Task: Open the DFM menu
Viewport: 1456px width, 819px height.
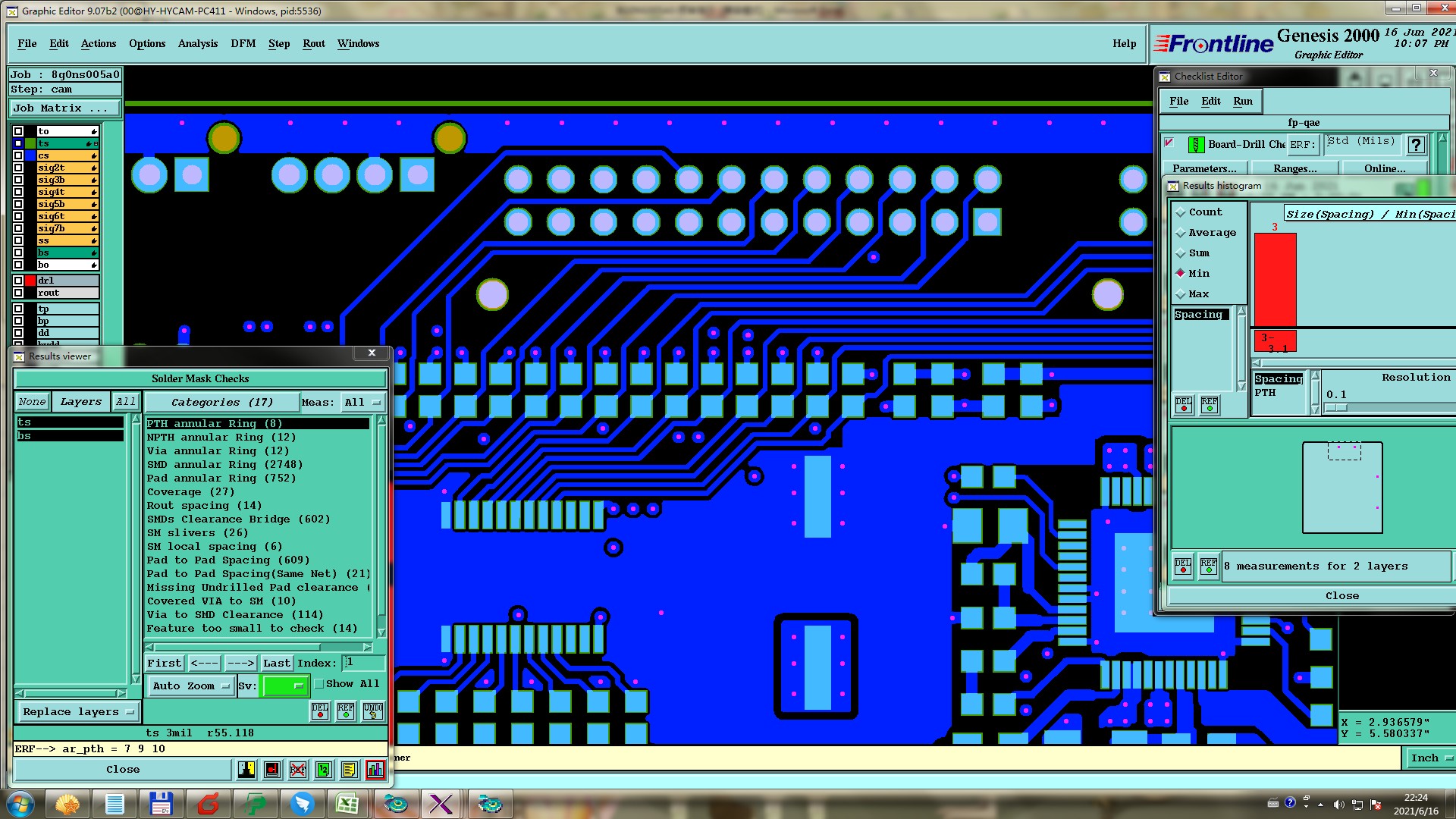Action: [x=243, y=44]
